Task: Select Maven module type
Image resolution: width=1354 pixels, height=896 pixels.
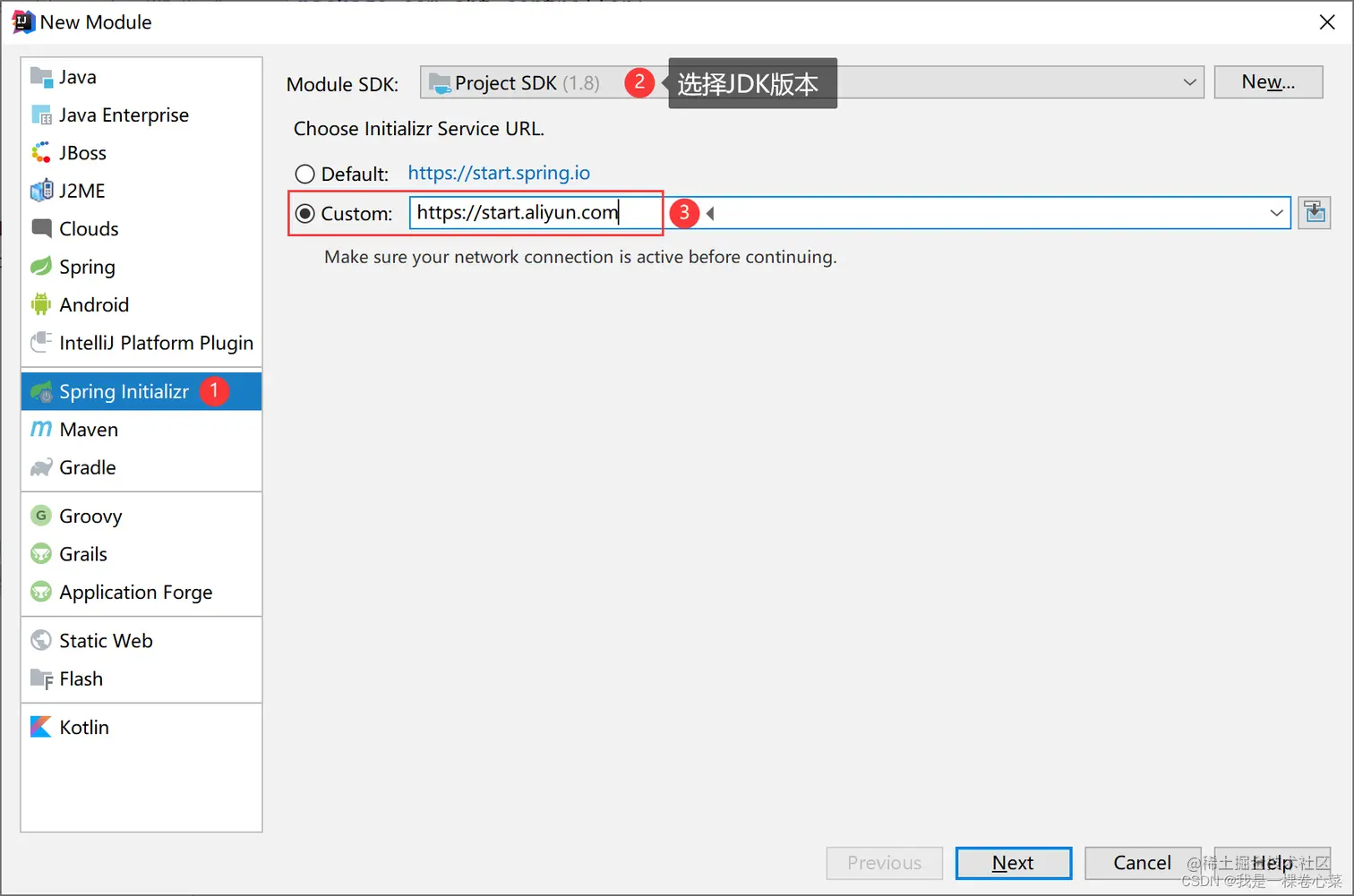Action: [x=141, y=430]
